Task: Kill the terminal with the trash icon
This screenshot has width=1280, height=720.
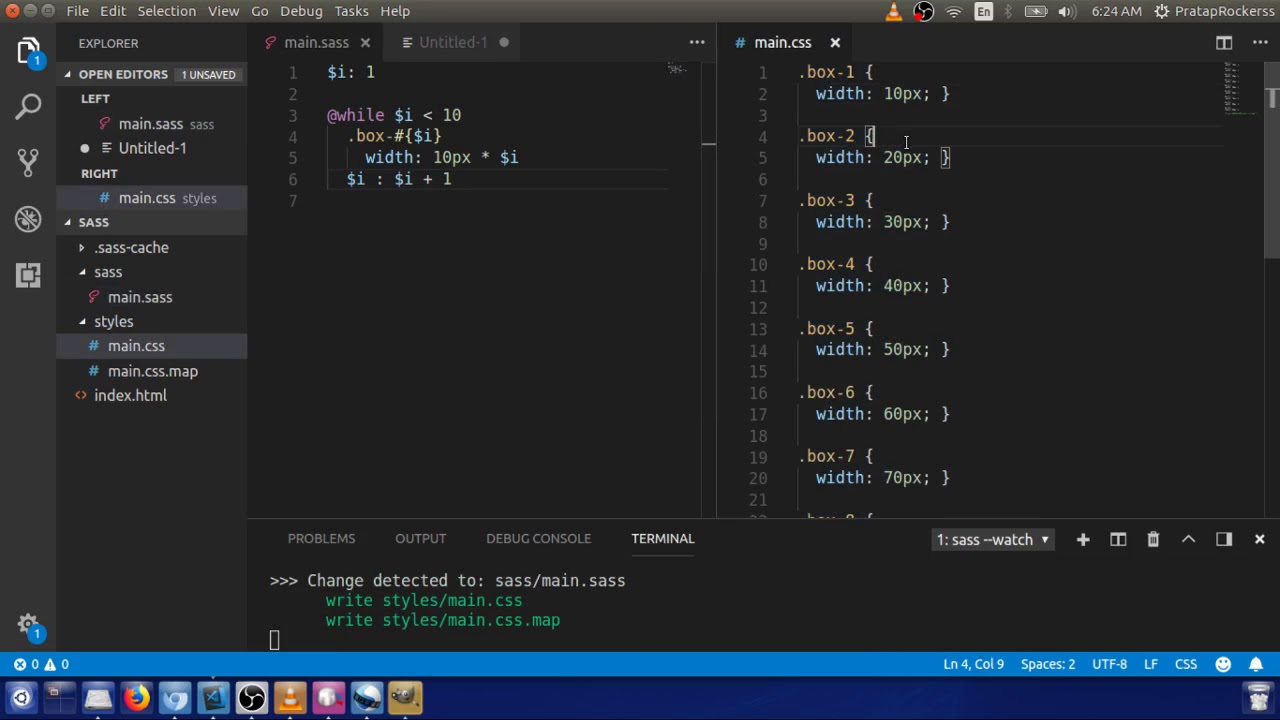Action: pos(1153,539)
